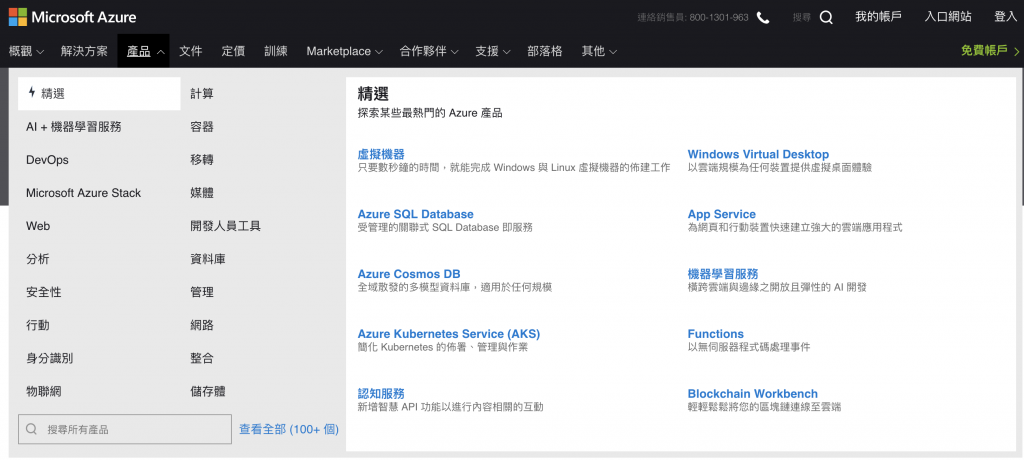Select the 網路 category
The image size is (1024, 460).
tap(202, 325)
